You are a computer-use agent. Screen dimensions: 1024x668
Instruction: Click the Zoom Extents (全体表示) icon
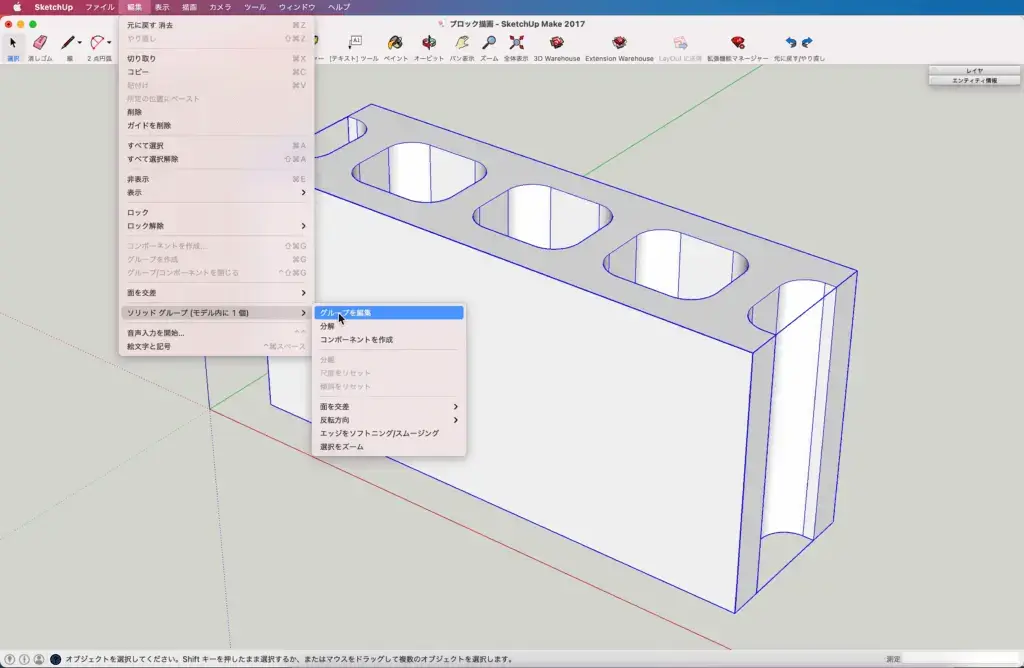click(516, 44)
